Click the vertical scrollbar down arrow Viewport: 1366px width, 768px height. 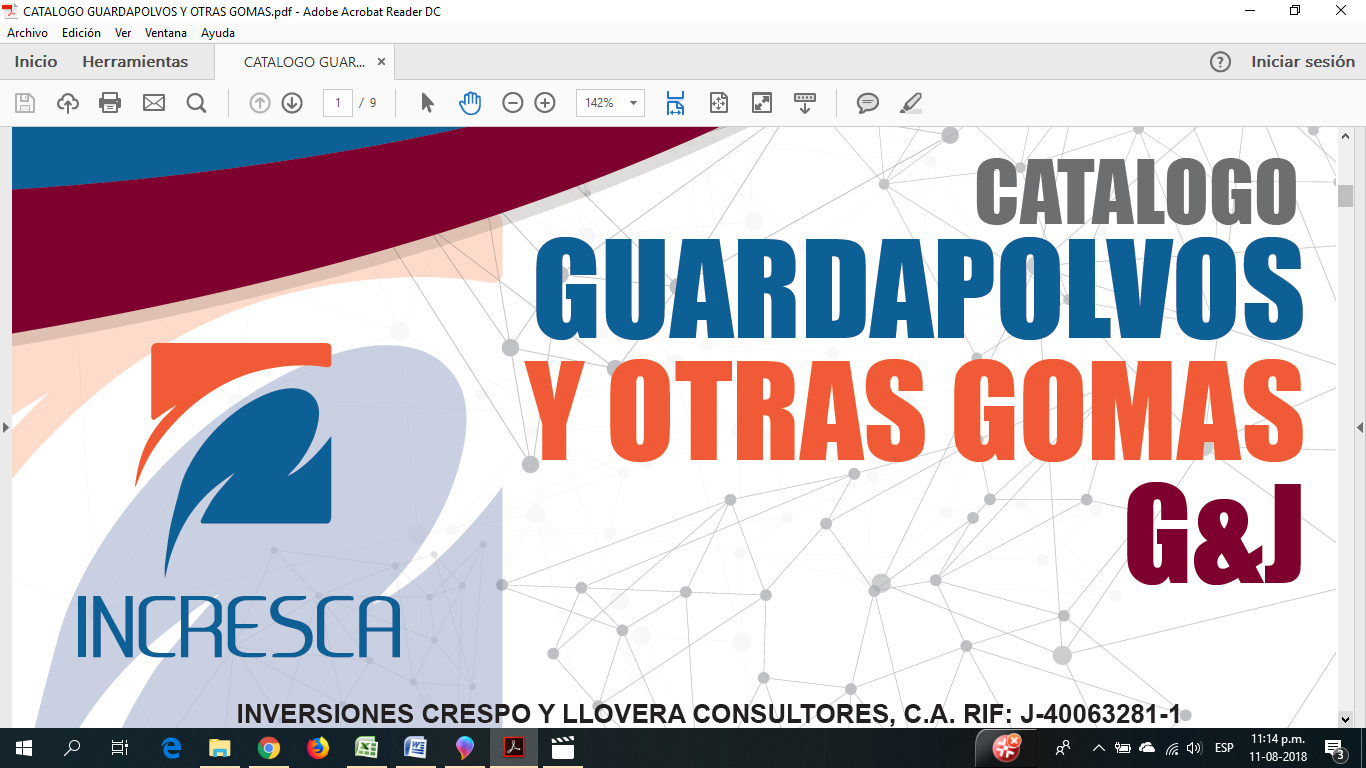coord(1345,718)
